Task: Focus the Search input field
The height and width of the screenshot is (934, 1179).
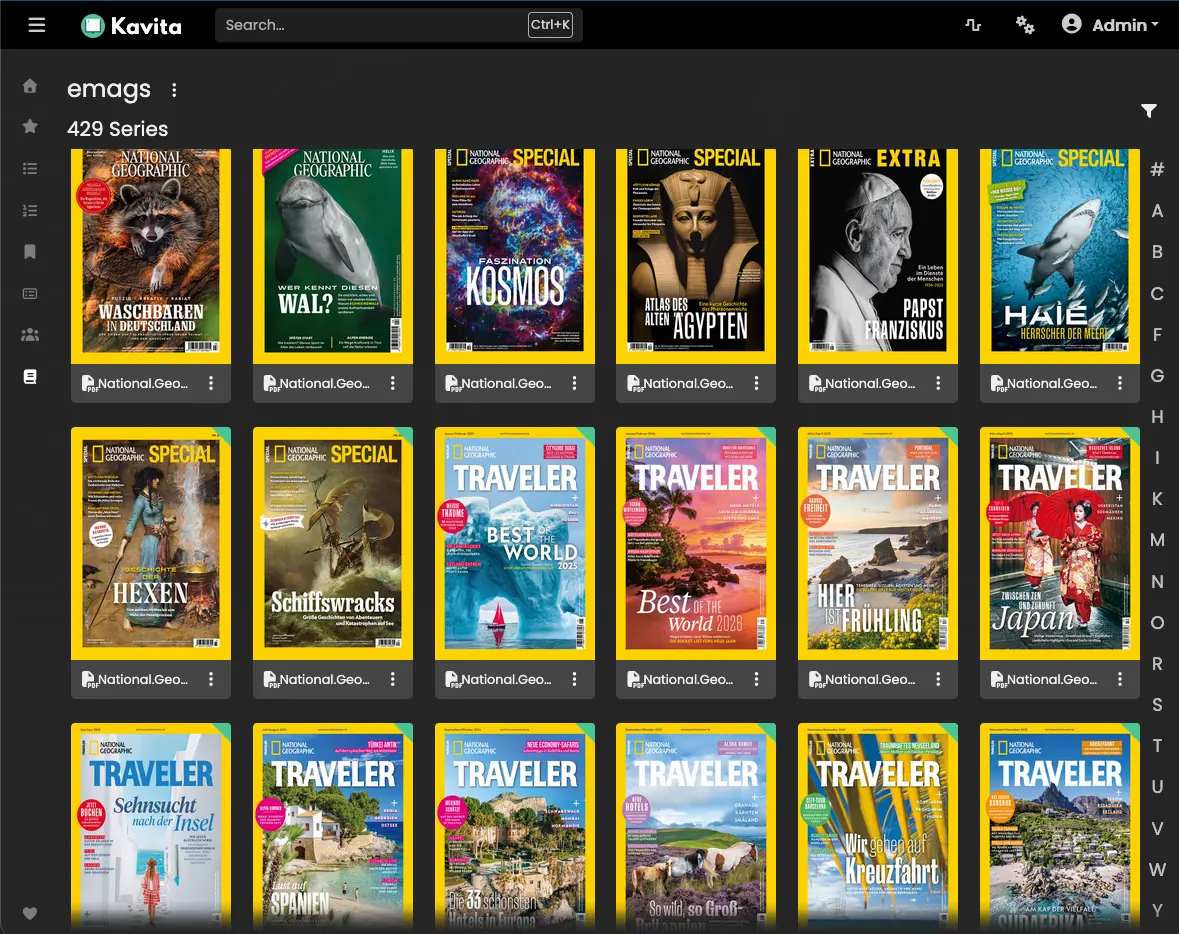Action: pos(399,25)
